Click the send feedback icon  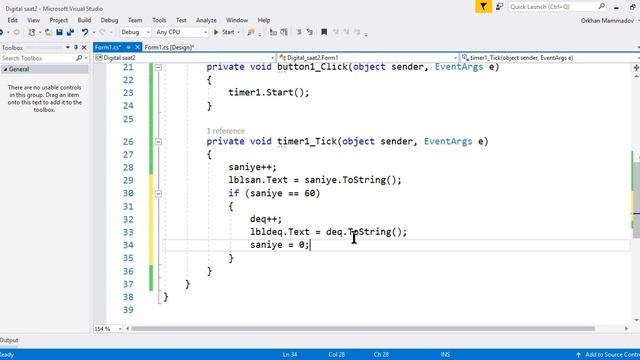point(500,7)
